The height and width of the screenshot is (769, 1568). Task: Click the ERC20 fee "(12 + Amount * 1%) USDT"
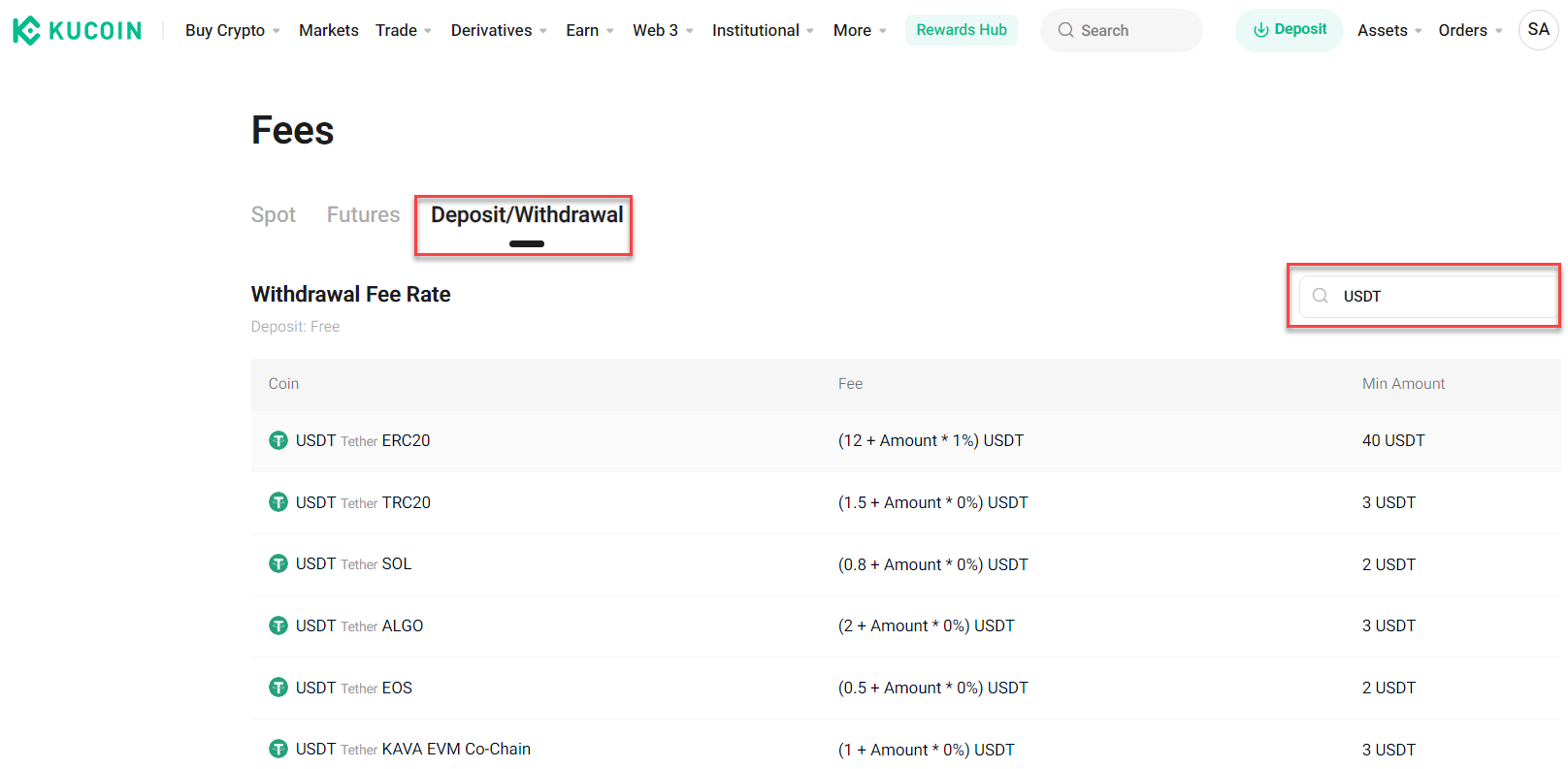931,440
